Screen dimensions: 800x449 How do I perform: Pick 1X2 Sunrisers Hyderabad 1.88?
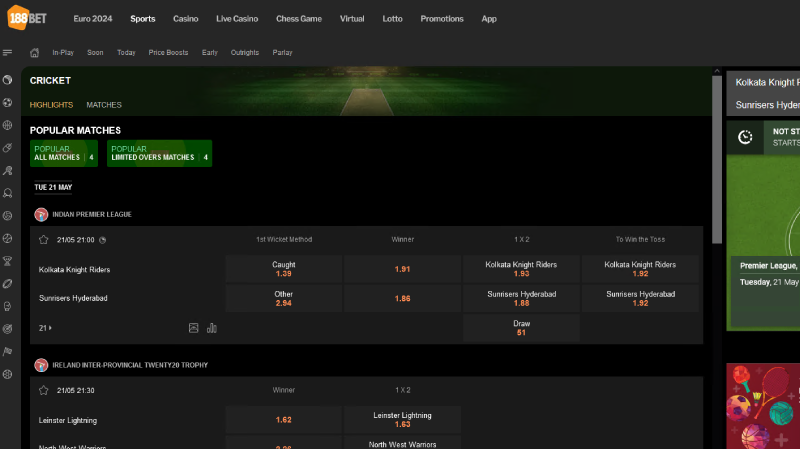click(521, 298)
